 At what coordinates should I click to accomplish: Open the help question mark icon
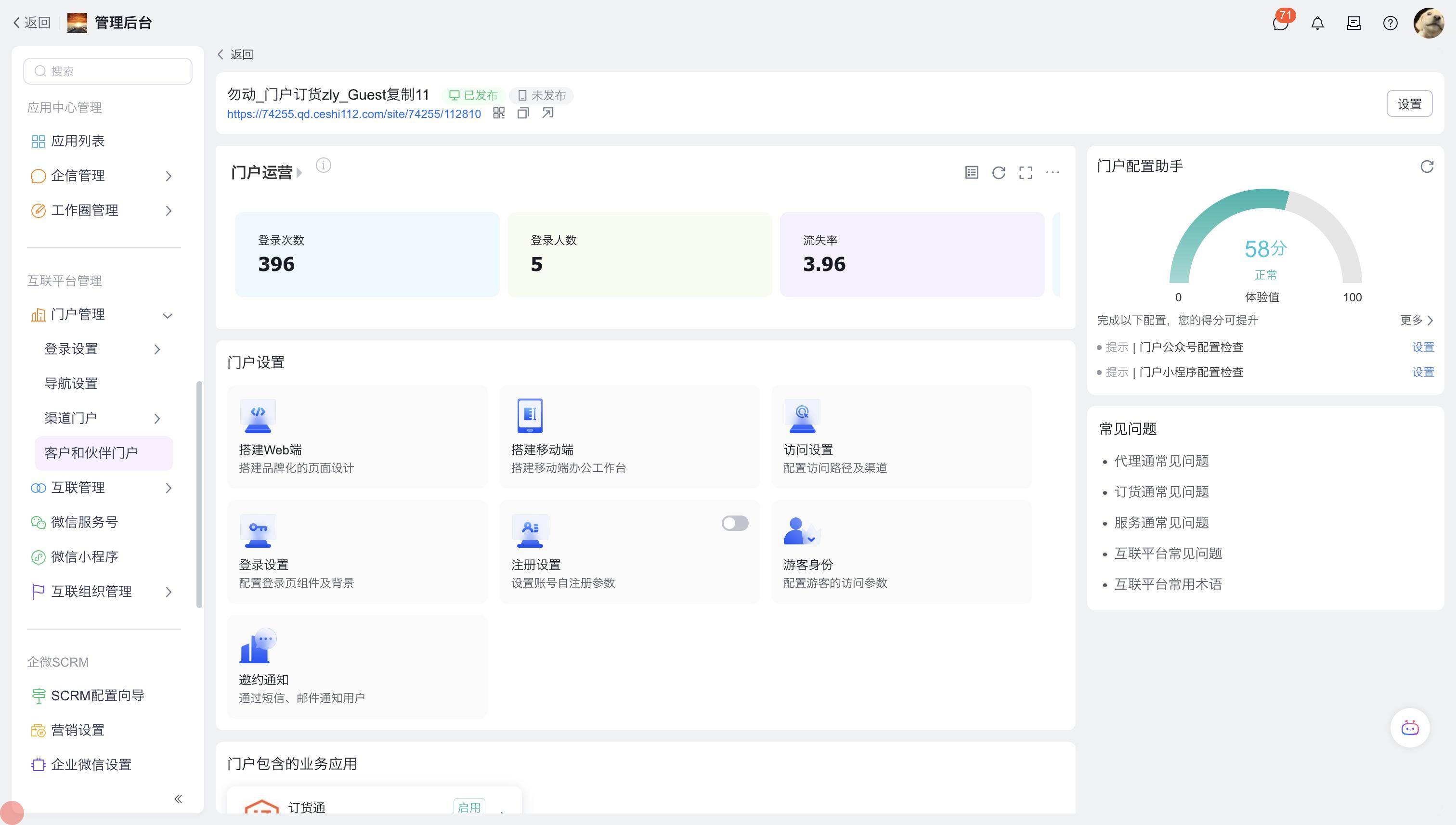tap(1390, 24)
